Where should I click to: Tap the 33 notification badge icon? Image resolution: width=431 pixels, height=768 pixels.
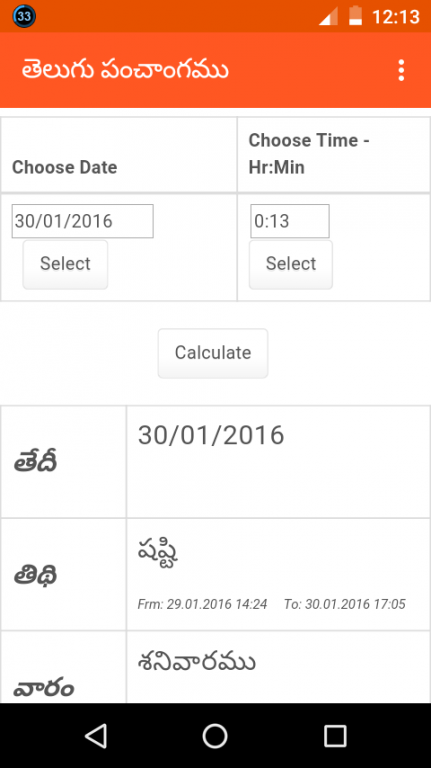click(x=24, y=16)
